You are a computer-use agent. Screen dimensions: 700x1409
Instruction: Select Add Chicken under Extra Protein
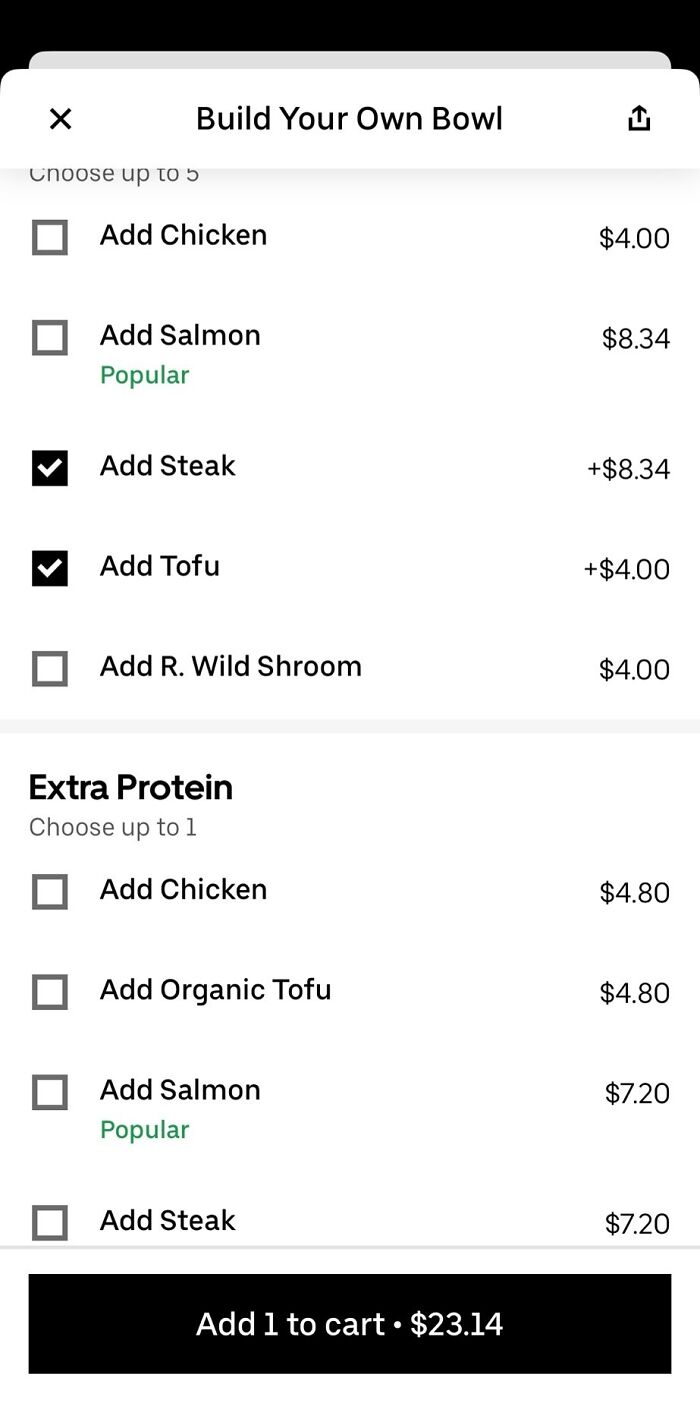coord(49,892)
